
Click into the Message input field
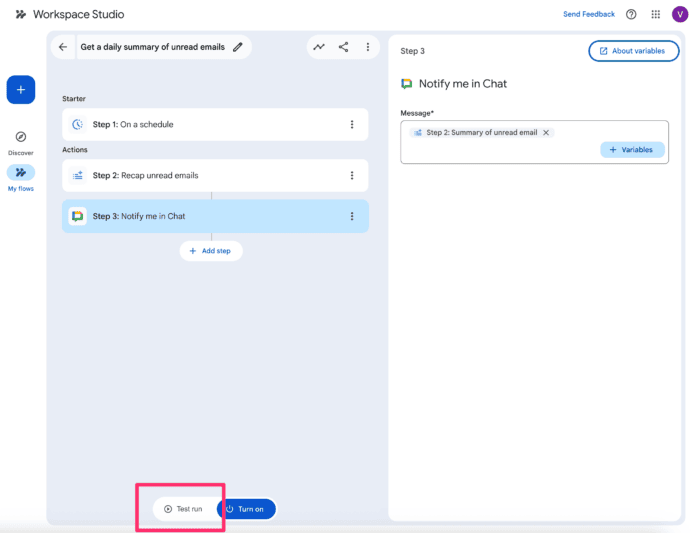tap(500, 150)
